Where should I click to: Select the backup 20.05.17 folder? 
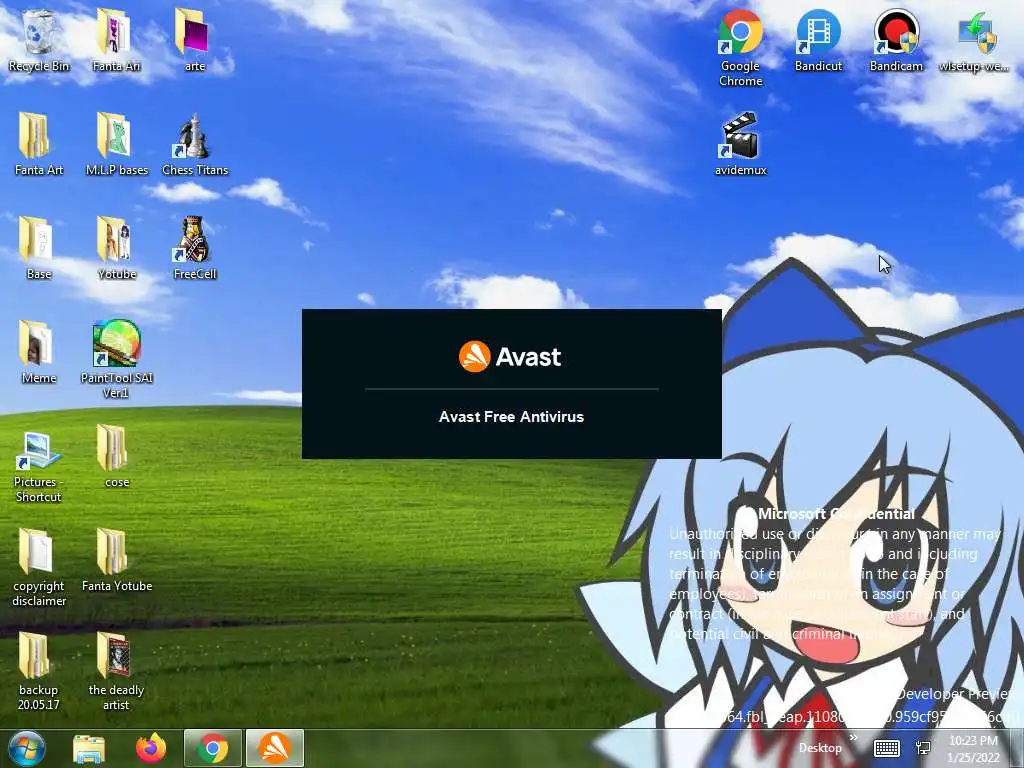(x=39, y=671)
